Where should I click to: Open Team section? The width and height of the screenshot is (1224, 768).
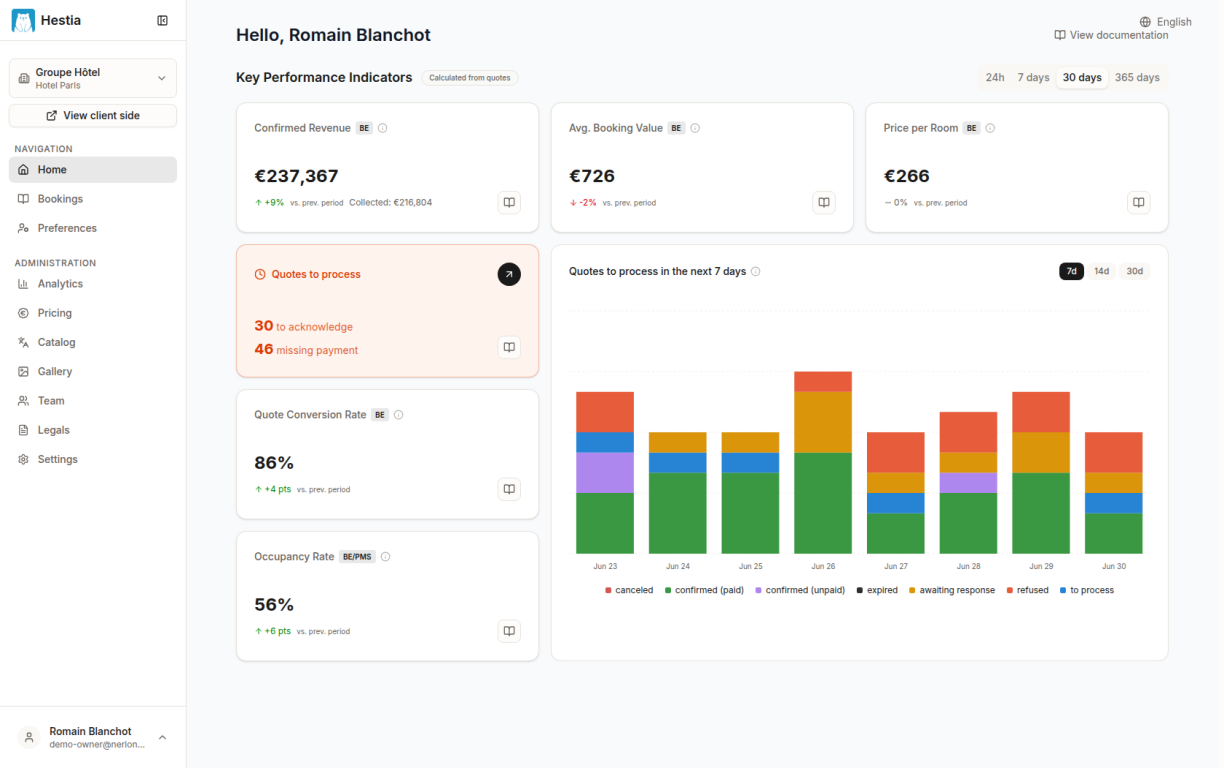click(93, 401)
